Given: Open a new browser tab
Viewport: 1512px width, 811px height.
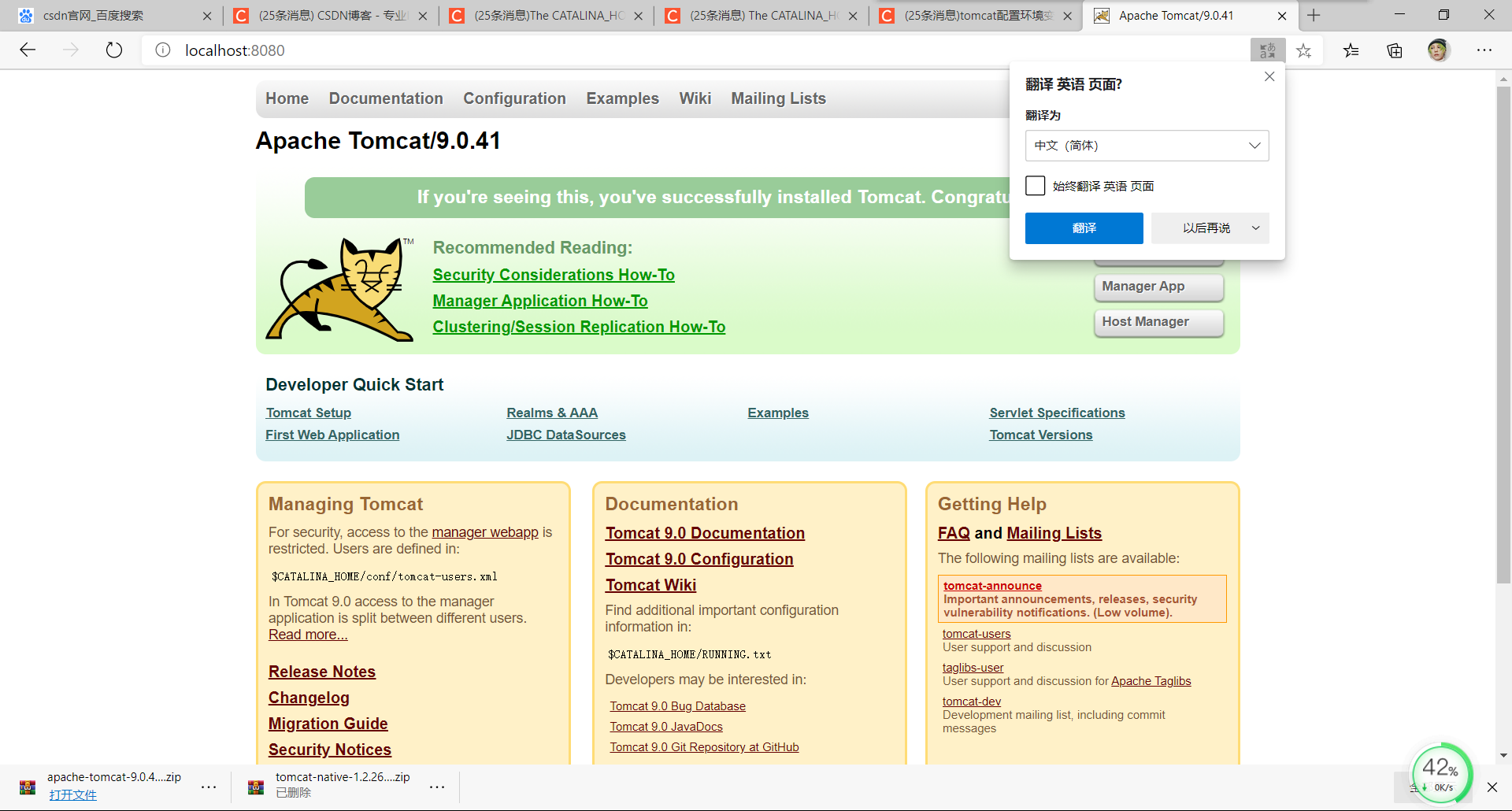Looking at the screenshot, I should [1314, 15].
